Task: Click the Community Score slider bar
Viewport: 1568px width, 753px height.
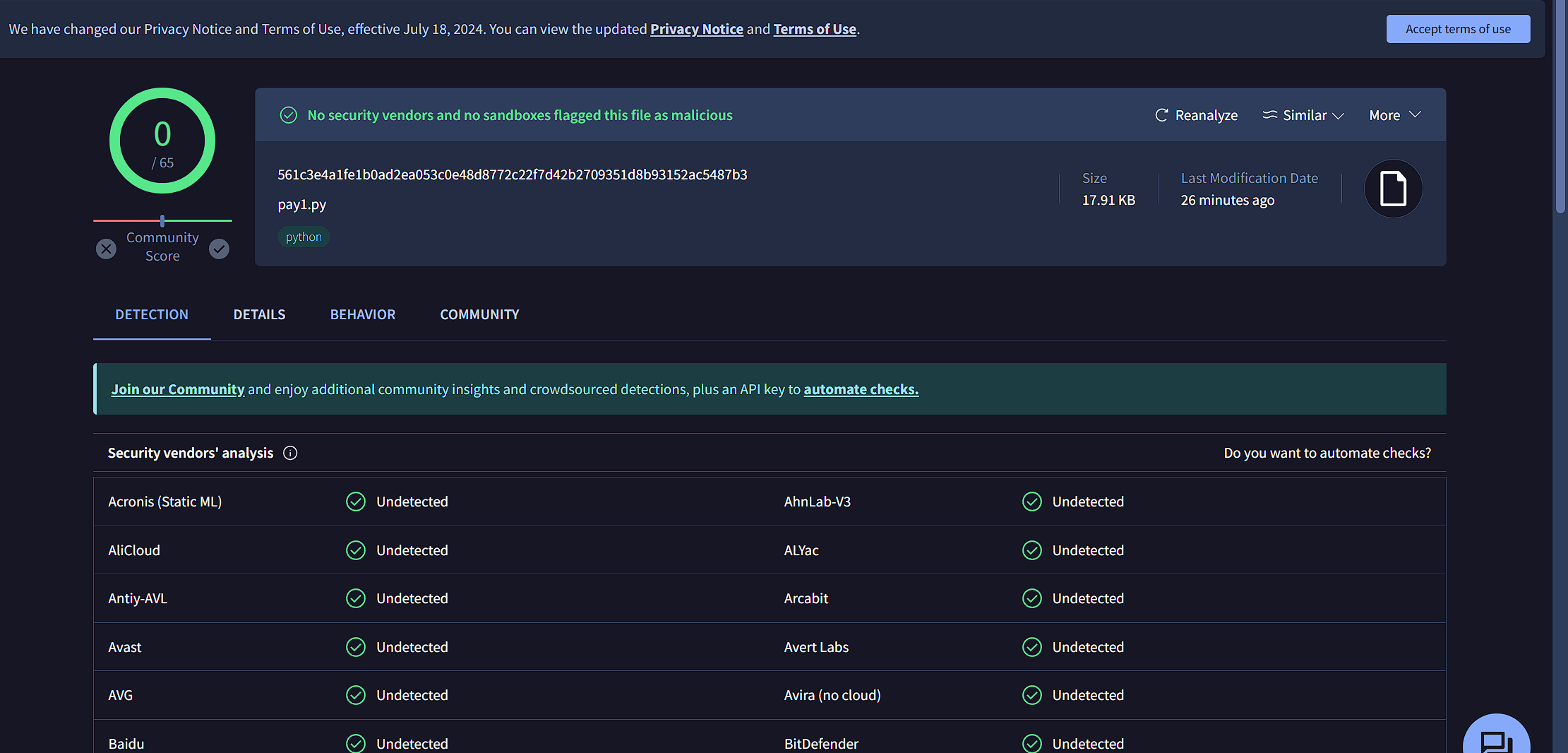Action: pyautogui.click(x=162, y=220)
